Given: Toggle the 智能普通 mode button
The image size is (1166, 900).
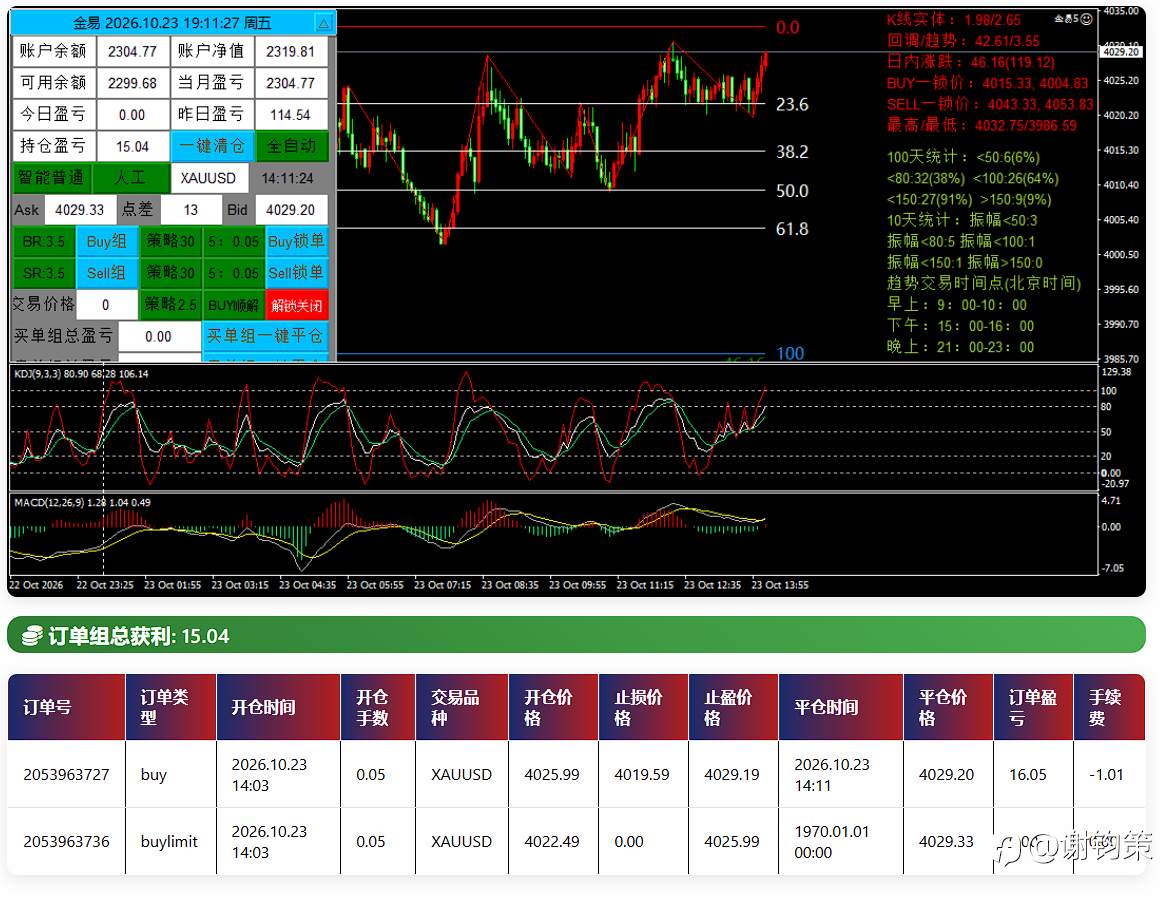Looking at the screenshot, I should click(51, 178).
